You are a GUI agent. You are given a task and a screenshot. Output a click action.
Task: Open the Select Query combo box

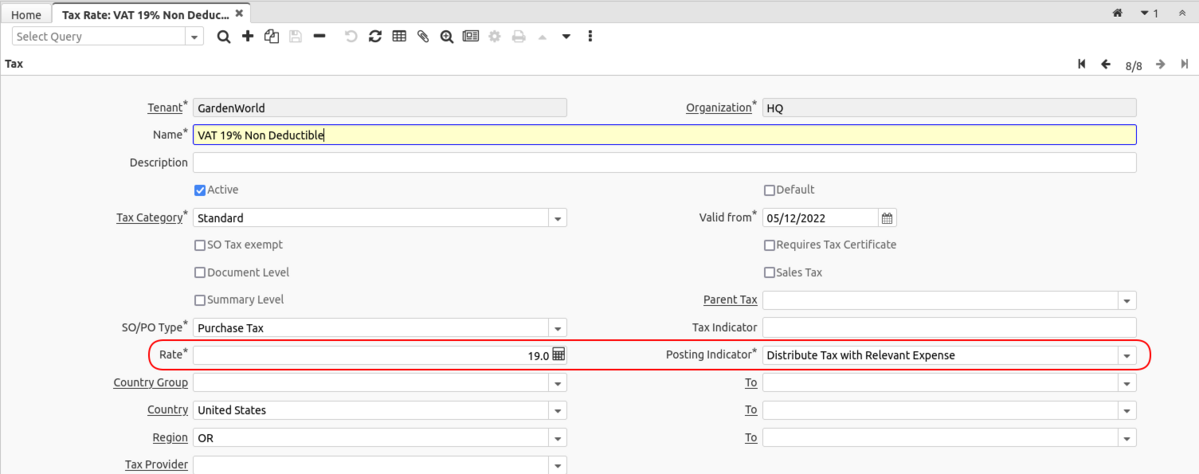click(x=194, y=36)
